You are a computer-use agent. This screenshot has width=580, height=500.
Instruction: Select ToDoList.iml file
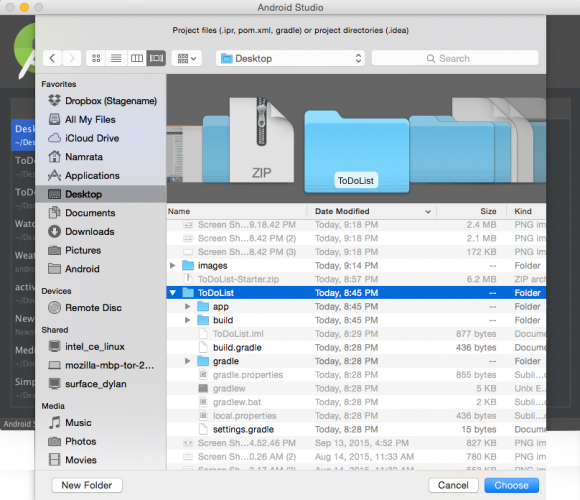[x=356, y=334]
